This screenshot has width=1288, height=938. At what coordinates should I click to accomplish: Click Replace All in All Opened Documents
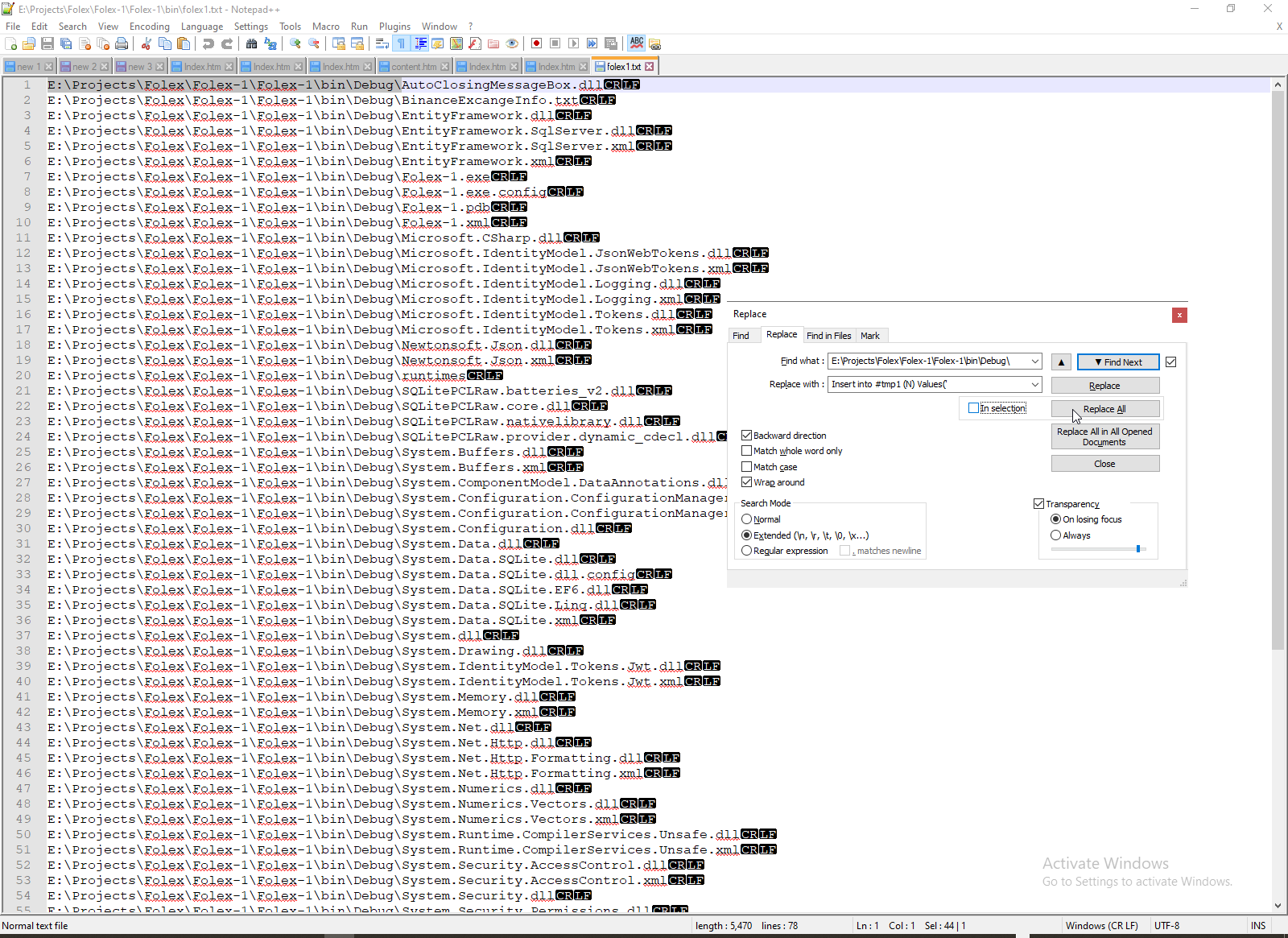click(1104, 436)
